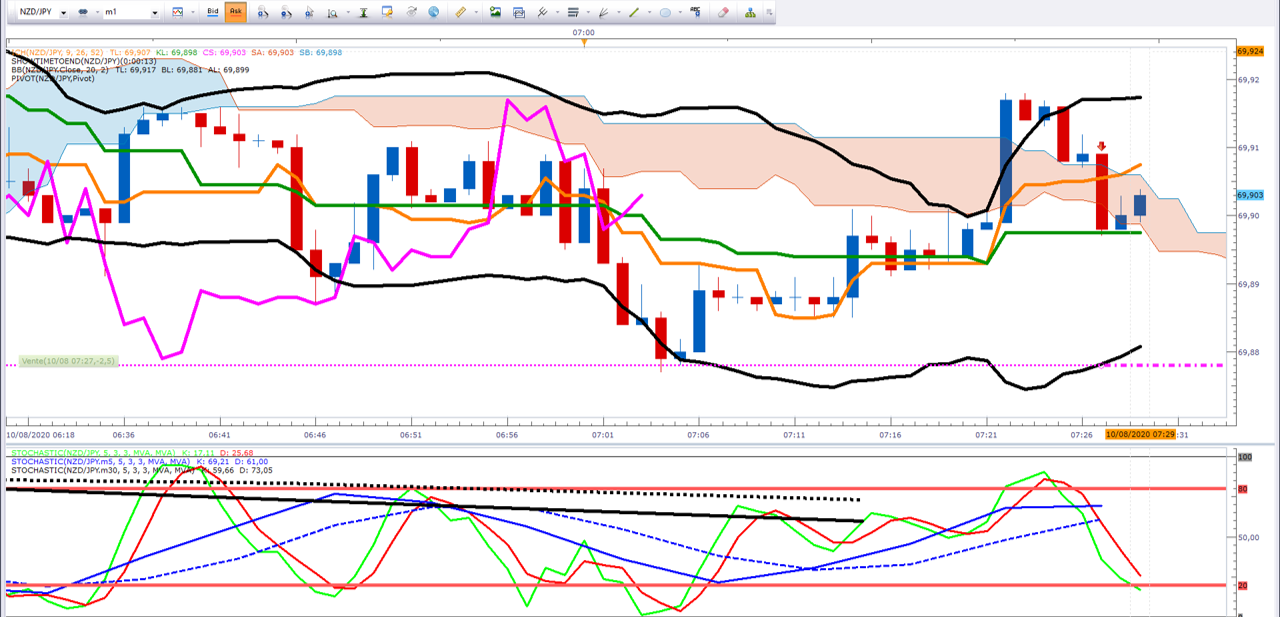Click the 07:00 time marker triangle
Viewport: 1280px width, 617px height.
[585, 42]
